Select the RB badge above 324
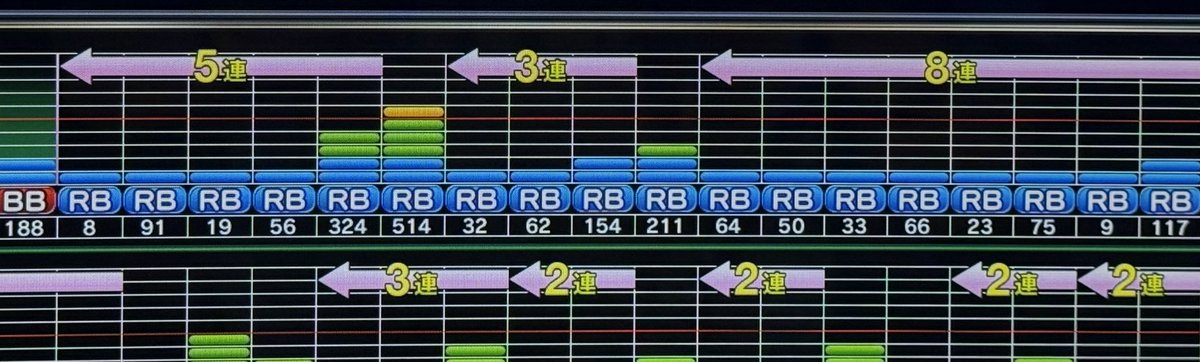The height and width of the screenshot is (362, 1200). click(348, 201)
